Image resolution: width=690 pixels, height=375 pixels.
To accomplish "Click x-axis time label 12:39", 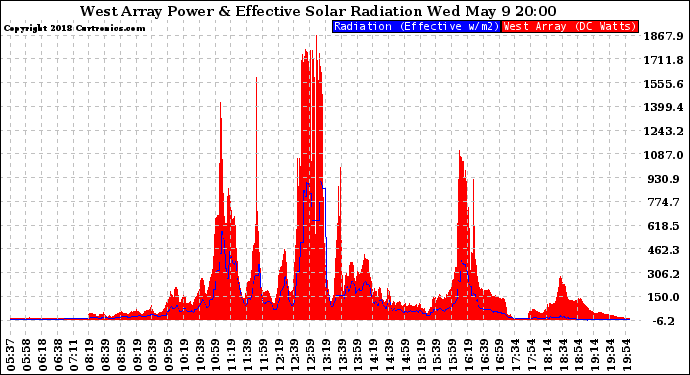I will point(295,355).
